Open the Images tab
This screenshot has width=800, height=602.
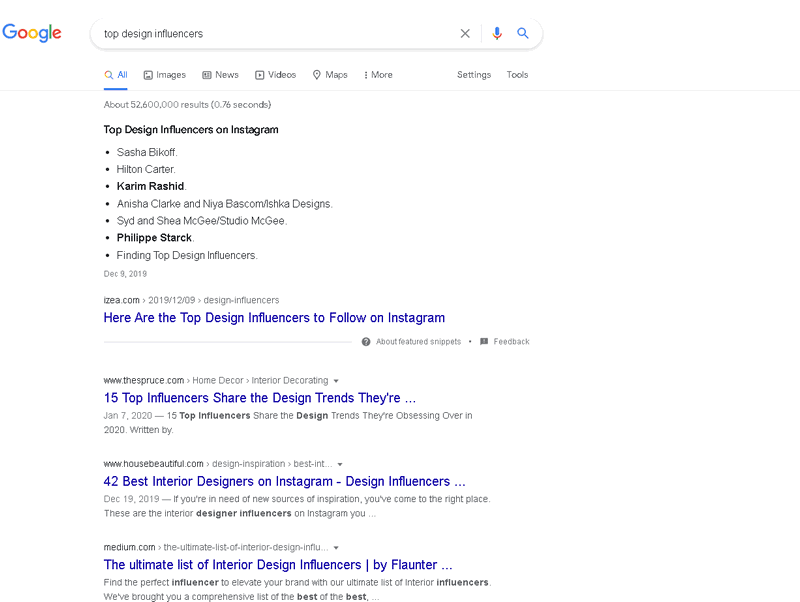point(164,75)
